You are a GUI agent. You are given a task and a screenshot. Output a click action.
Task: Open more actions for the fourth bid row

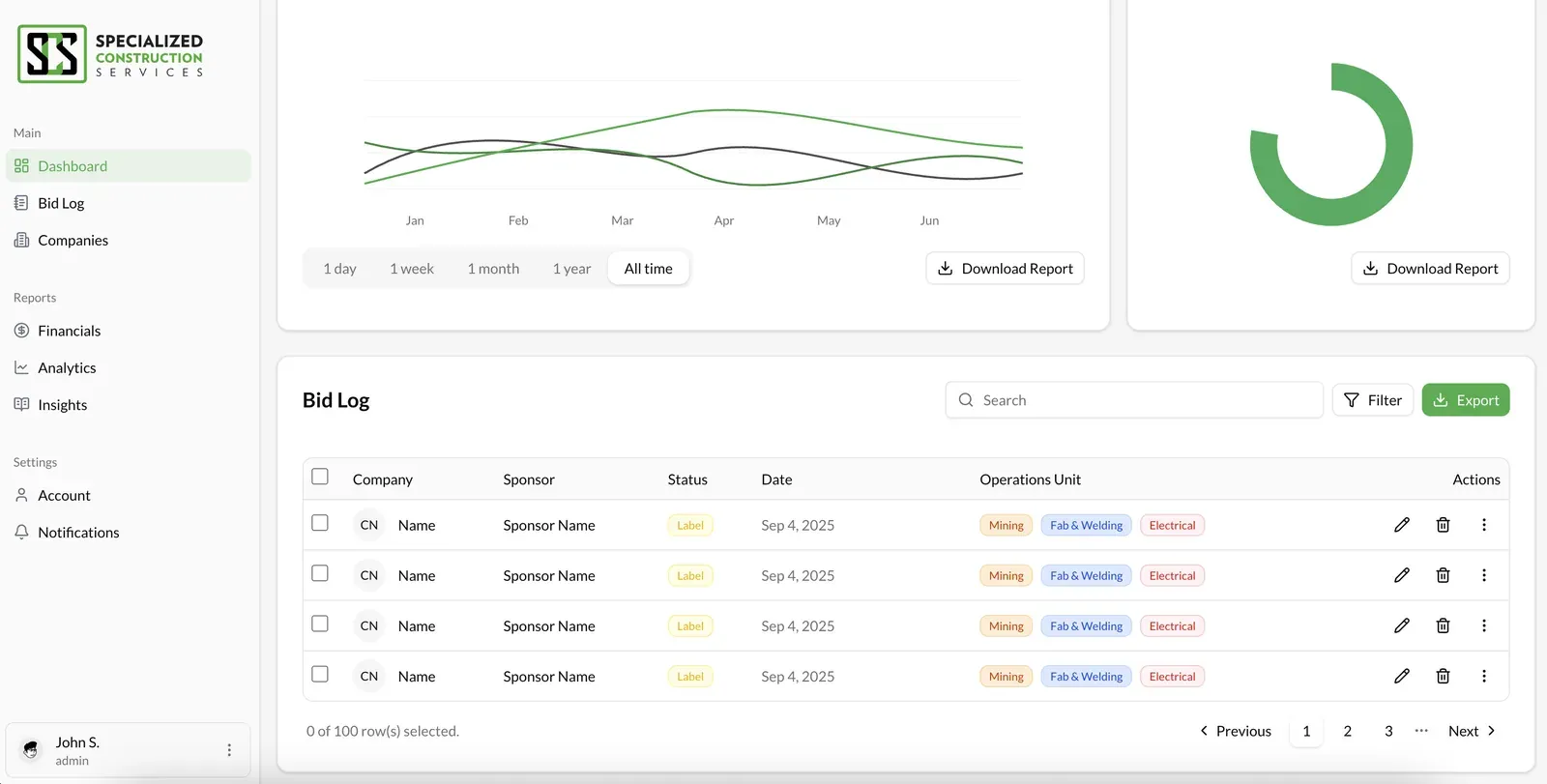click(1484, 676)
